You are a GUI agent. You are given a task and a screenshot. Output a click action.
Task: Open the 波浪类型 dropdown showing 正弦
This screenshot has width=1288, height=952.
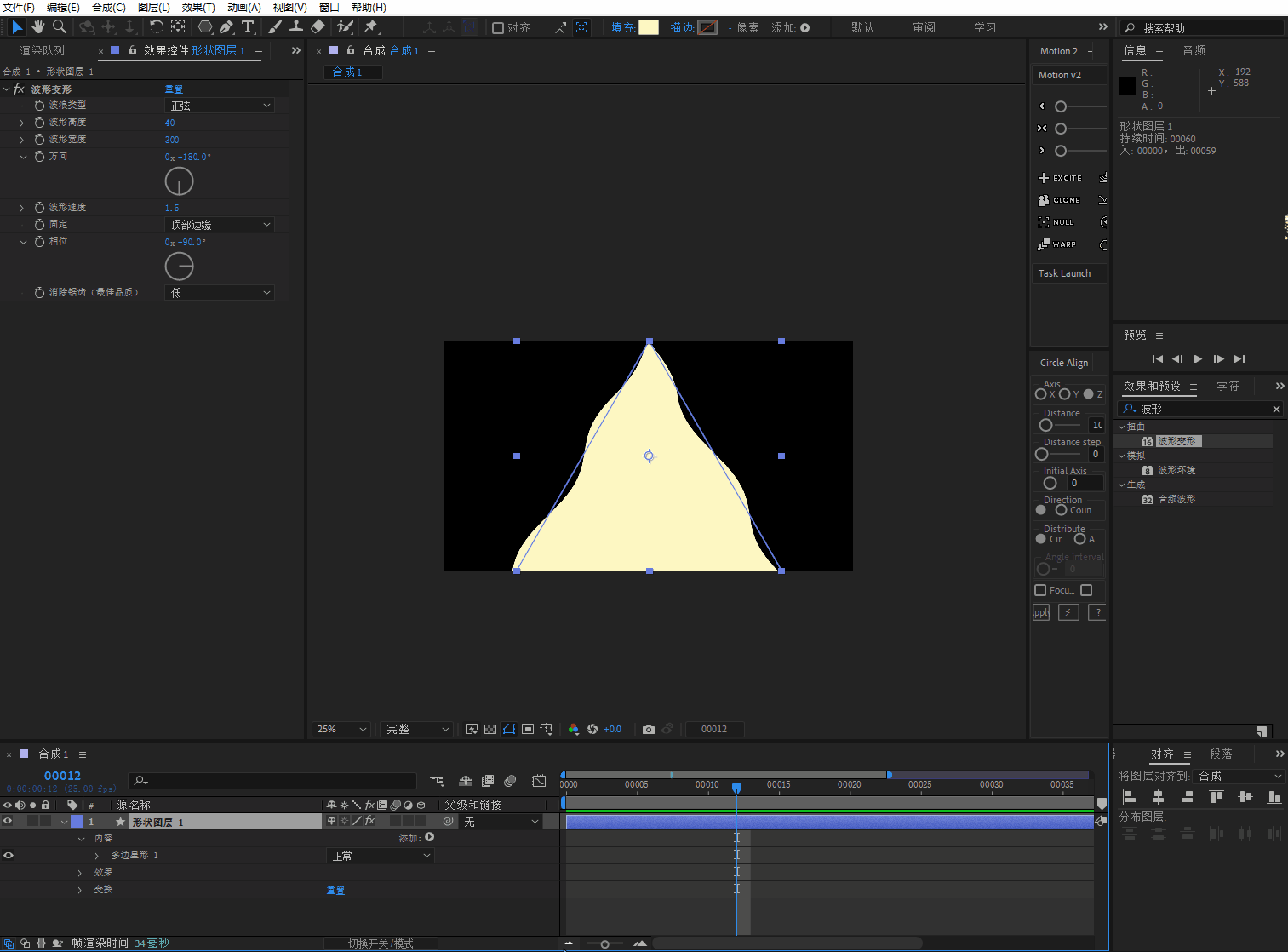coord(220,106)
